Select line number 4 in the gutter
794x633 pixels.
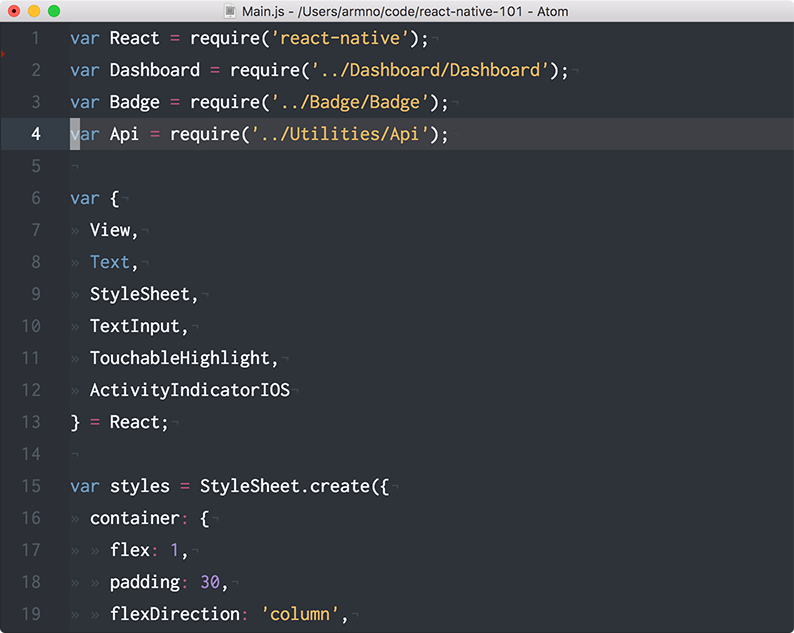[35, 134]
